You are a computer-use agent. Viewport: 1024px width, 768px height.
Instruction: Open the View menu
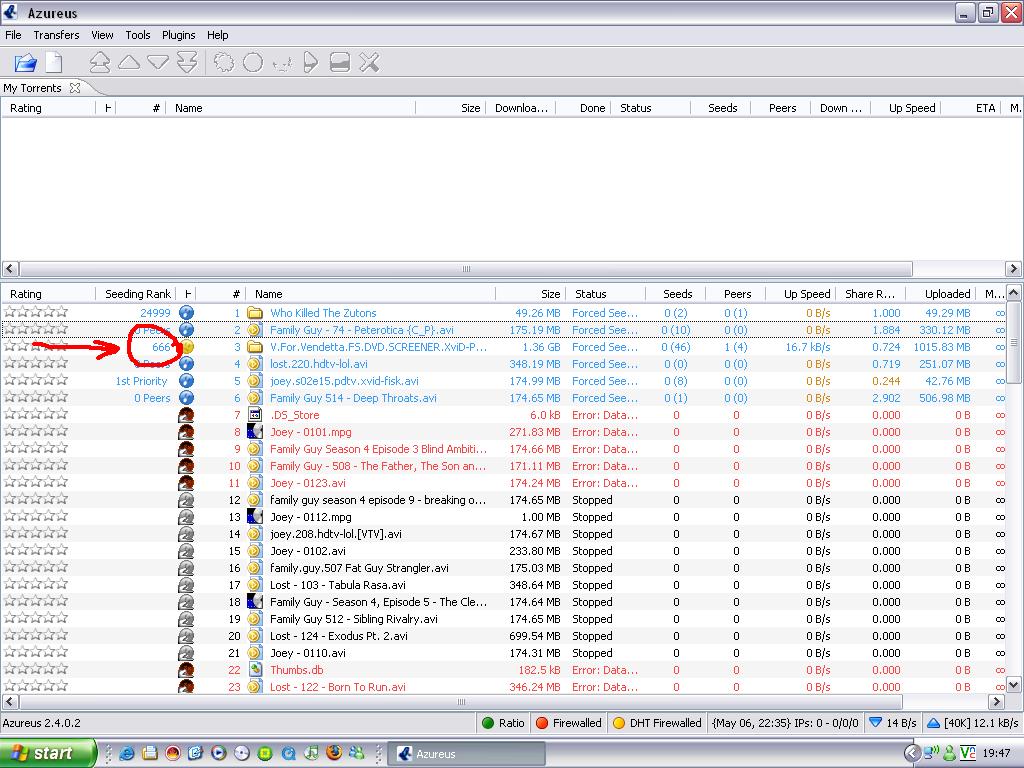coord(102,35)
